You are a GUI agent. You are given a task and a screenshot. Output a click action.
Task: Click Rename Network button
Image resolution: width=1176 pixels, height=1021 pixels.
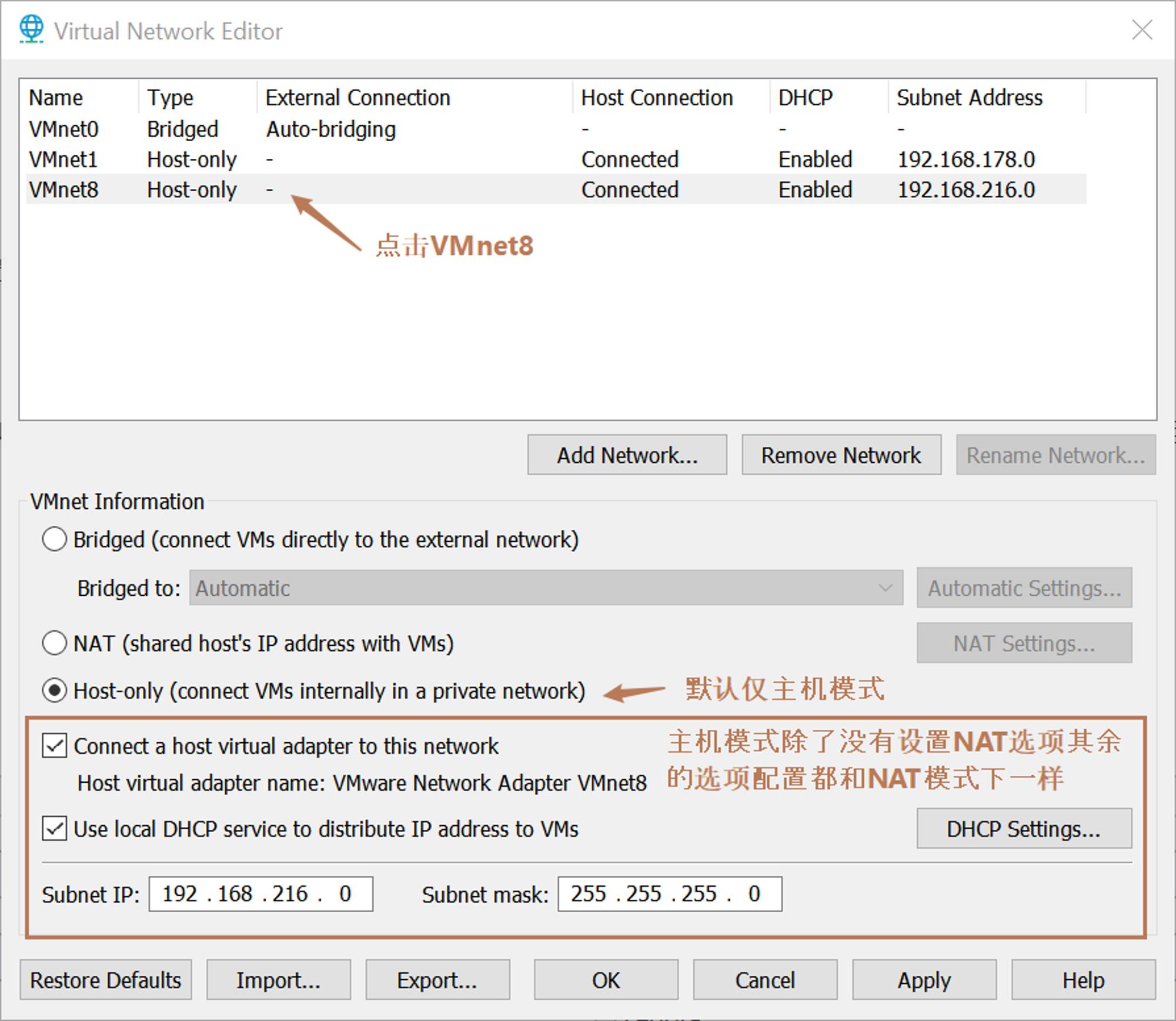click(1055, 455)
